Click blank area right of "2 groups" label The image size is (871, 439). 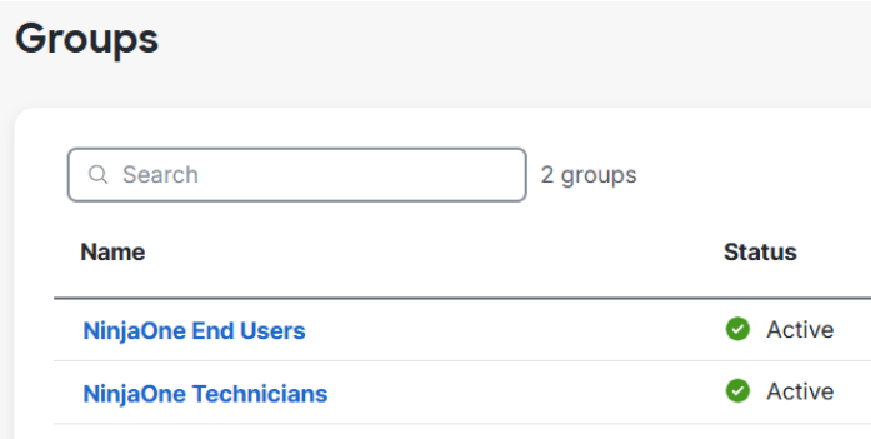750,176
